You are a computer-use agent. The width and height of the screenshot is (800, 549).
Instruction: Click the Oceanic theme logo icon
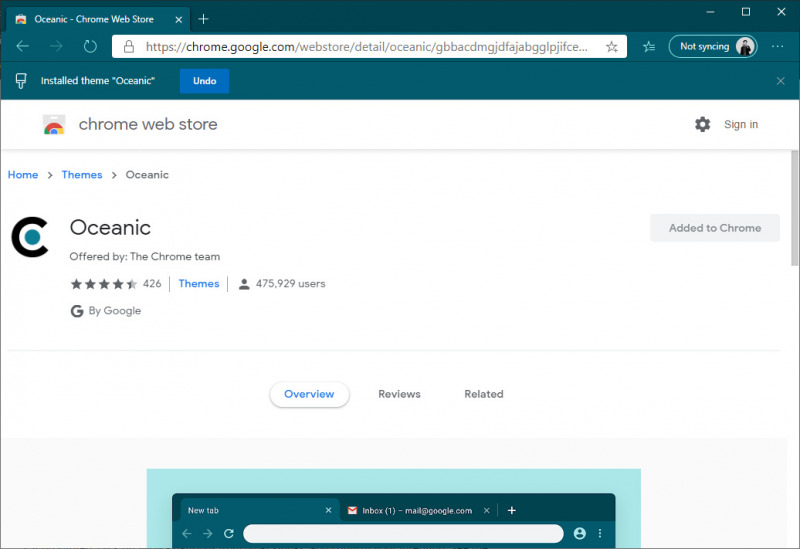pos(31,237)
